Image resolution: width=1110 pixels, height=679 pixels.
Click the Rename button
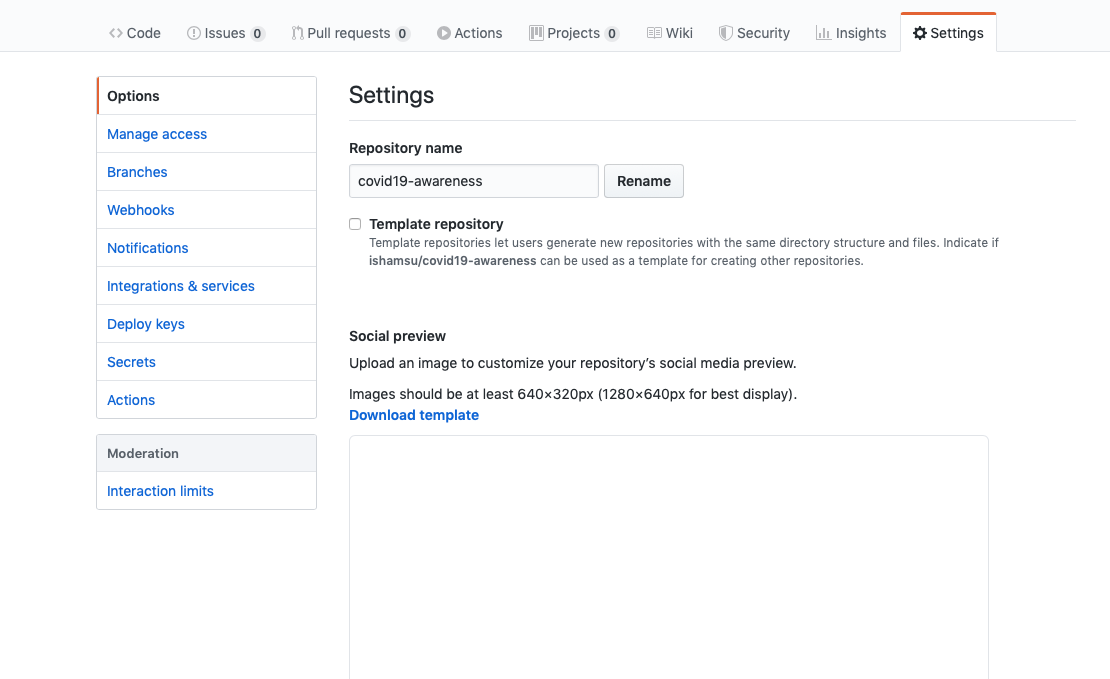(643, 181)
